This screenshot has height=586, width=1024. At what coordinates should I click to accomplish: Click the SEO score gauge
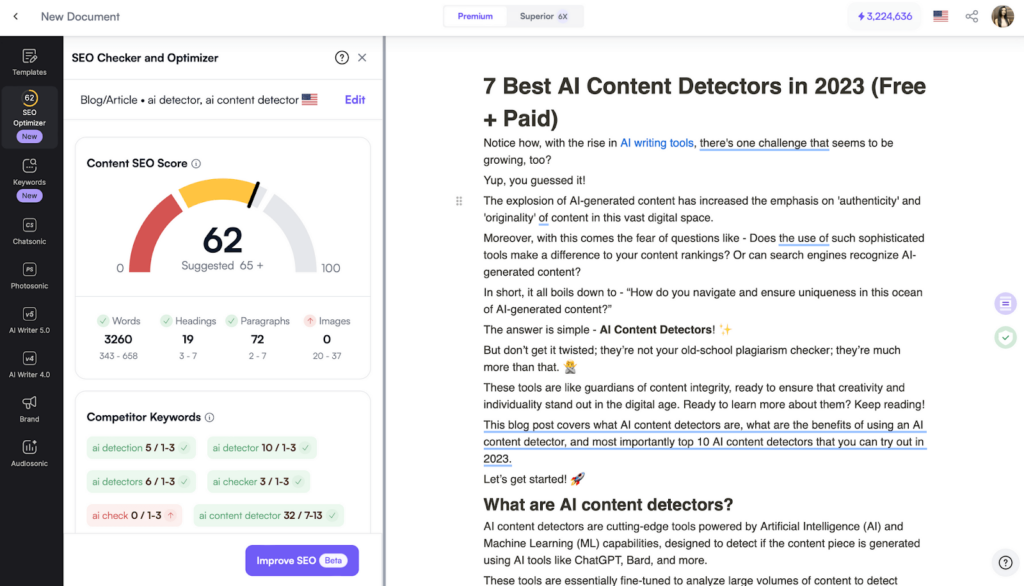coord(223,225)
